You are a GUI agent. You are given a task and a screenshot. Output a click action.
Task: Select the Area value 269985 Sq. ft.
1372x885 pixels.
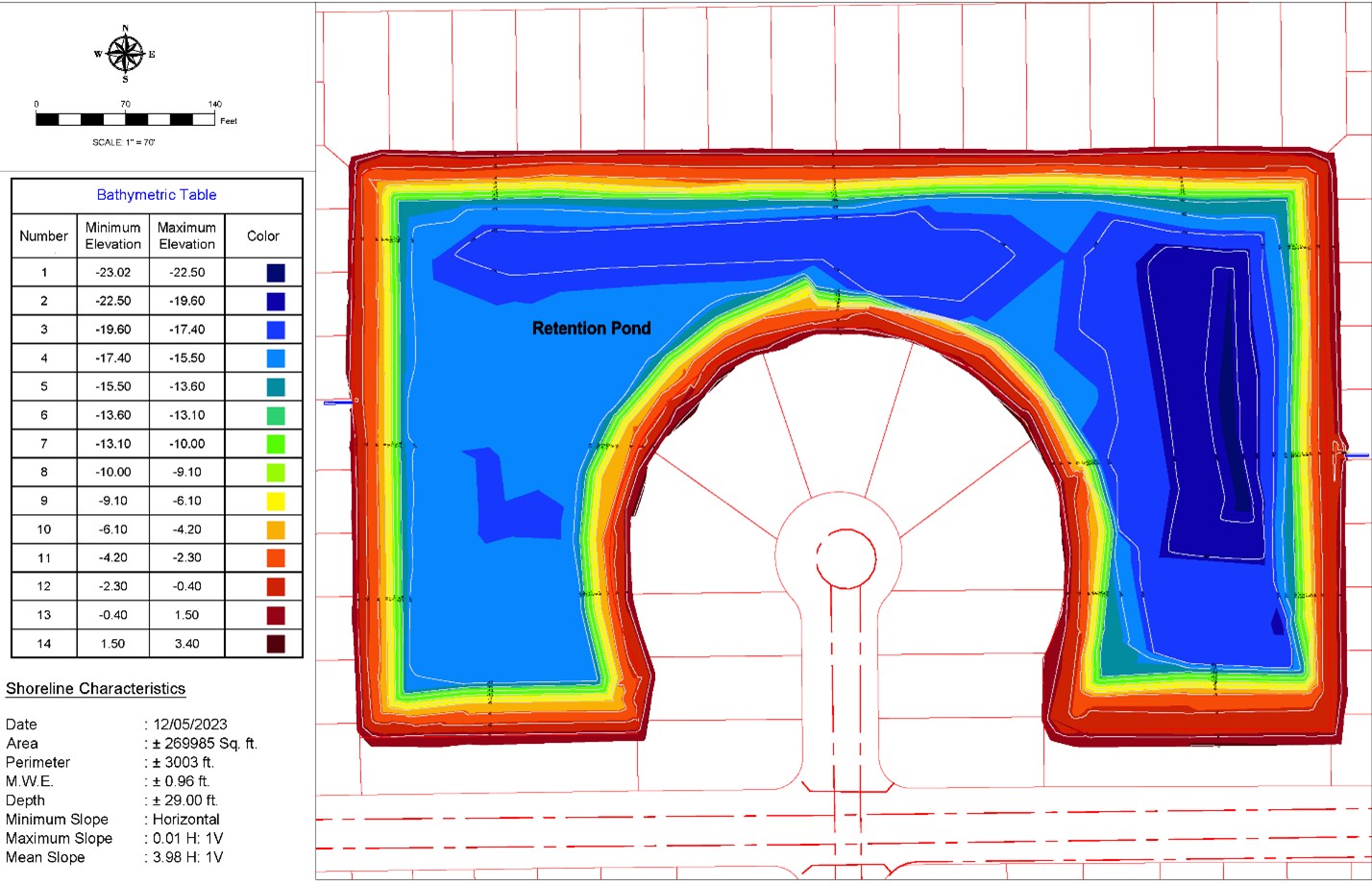[204, 743]
